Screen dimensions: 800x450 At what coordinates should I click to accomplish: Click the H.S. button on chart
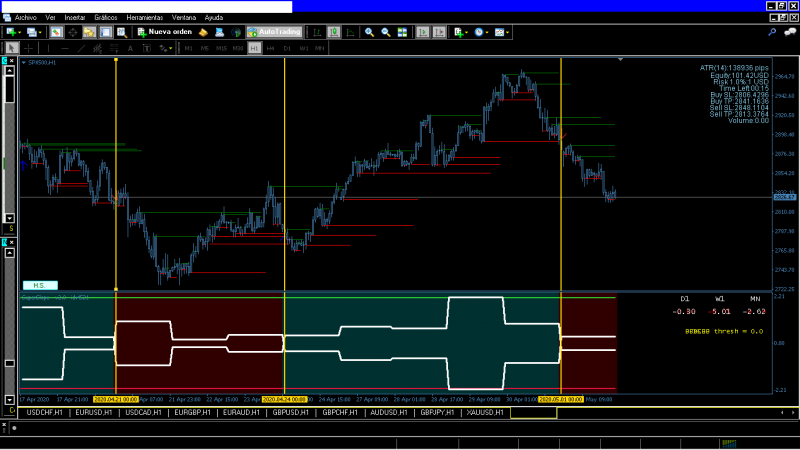[40, 285]
